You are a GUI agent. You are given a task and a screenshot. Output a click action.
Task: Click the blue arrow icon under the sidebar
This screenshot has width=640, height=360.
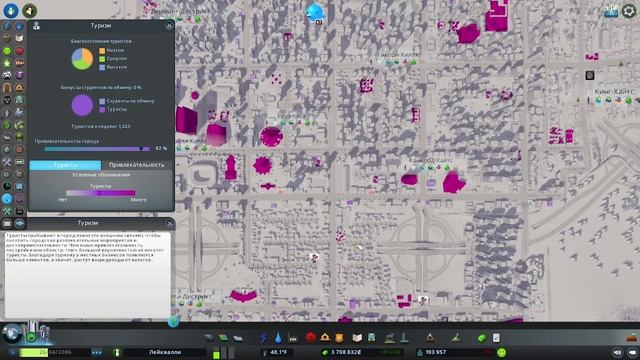tap(19, 223)
